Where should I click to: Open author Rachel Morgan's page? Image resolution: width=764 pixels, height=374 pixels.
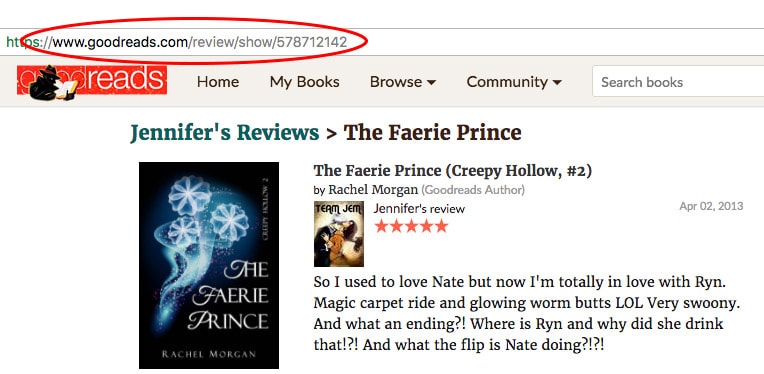click(x=373, y=190)
